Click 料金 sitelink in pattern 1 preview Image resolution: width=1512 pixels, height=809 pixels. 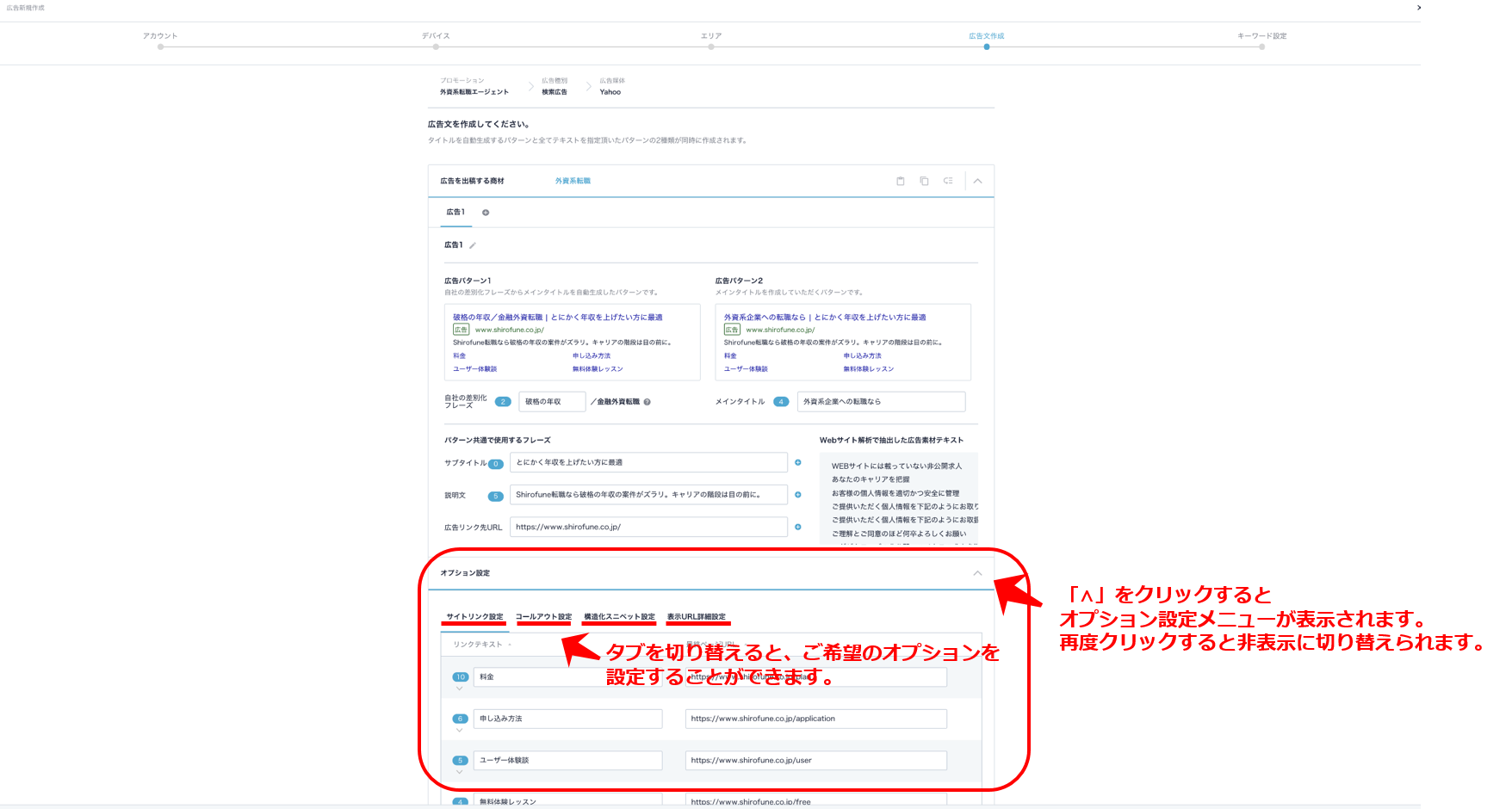point(460,355)
